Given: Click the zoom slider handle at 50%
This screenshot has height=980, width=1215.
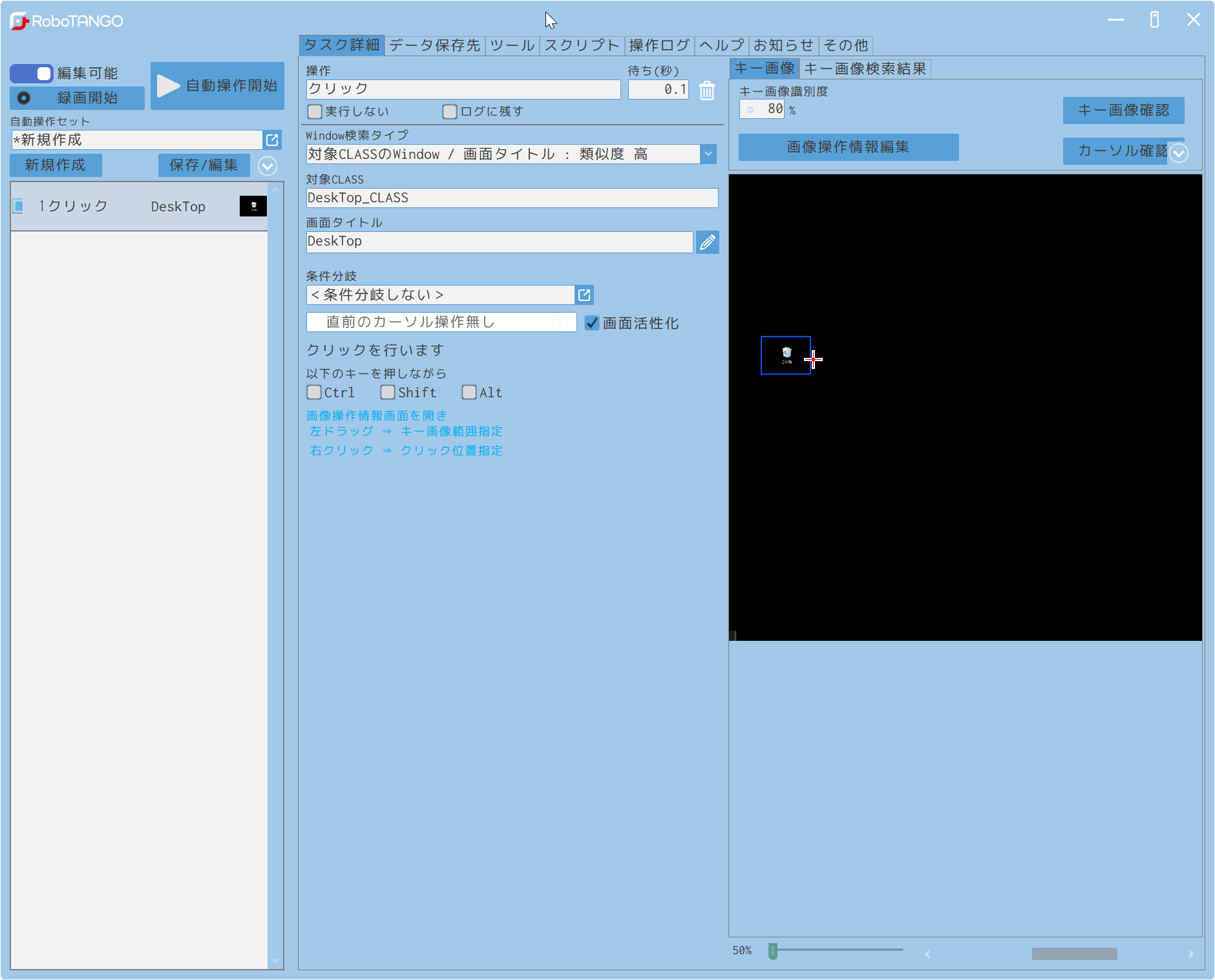Looking at the screenshot, I should [x=772, y=951].
